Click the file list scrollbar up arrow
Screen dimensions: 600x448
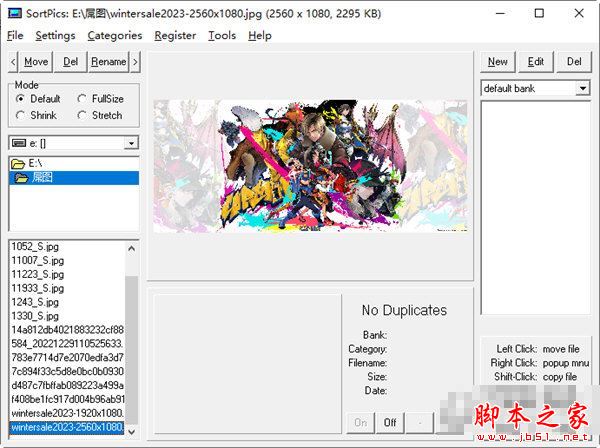click(x=132, y=249)
